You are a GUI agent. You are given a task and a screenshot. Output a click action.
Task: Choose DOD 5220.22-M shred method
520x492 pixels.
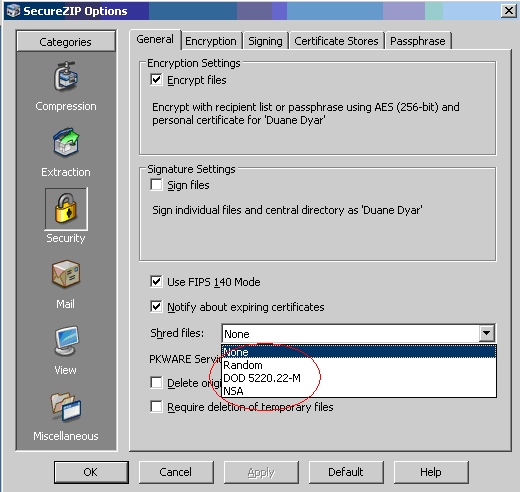point(359,378)
